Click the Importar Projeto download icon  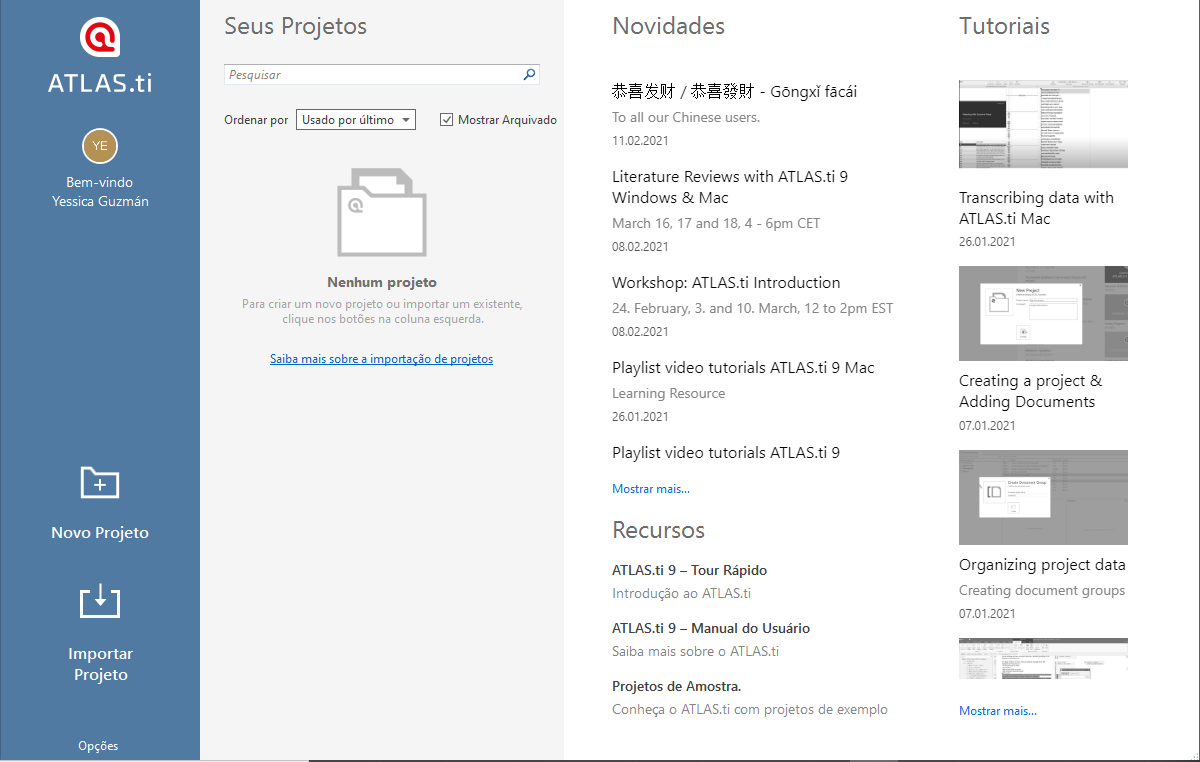click(x=100, y=602)
